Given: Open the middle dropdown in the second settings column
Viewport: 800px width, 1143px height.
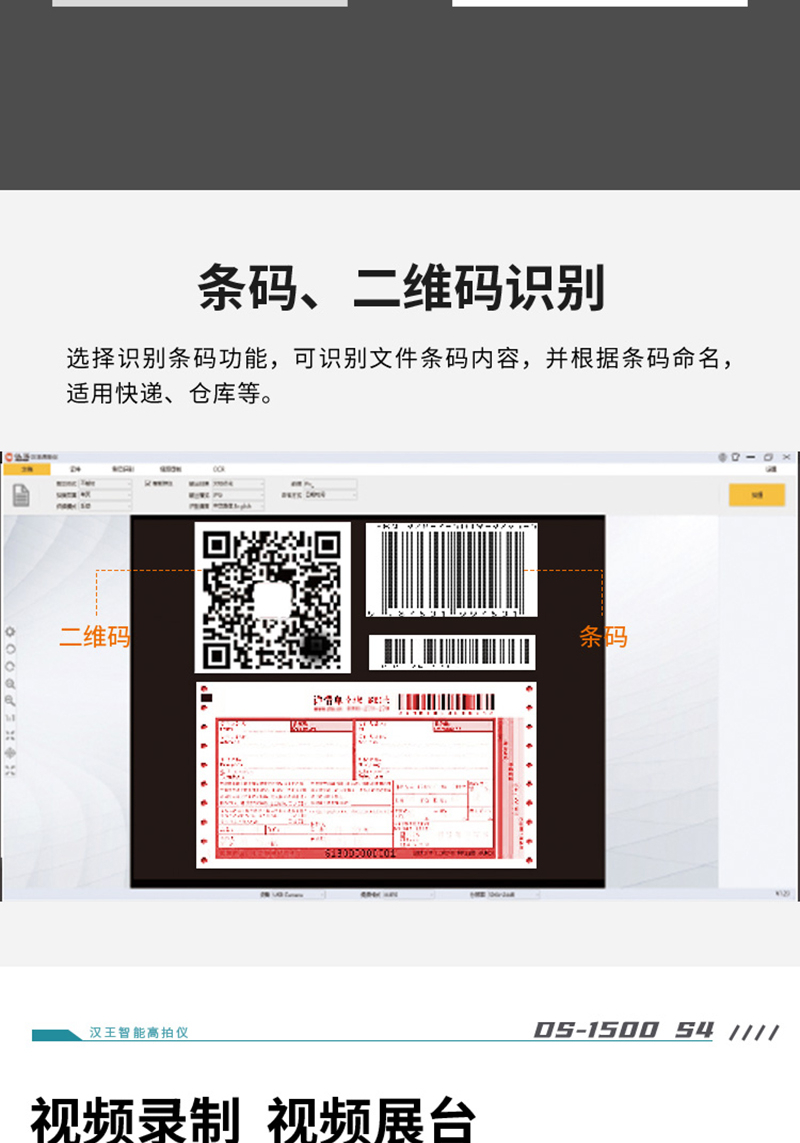Looking at the screenshot, I should coord(238,494).
